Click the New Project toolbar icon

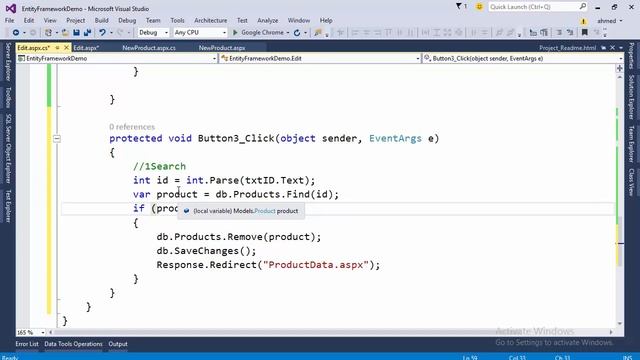click(48, 32)
